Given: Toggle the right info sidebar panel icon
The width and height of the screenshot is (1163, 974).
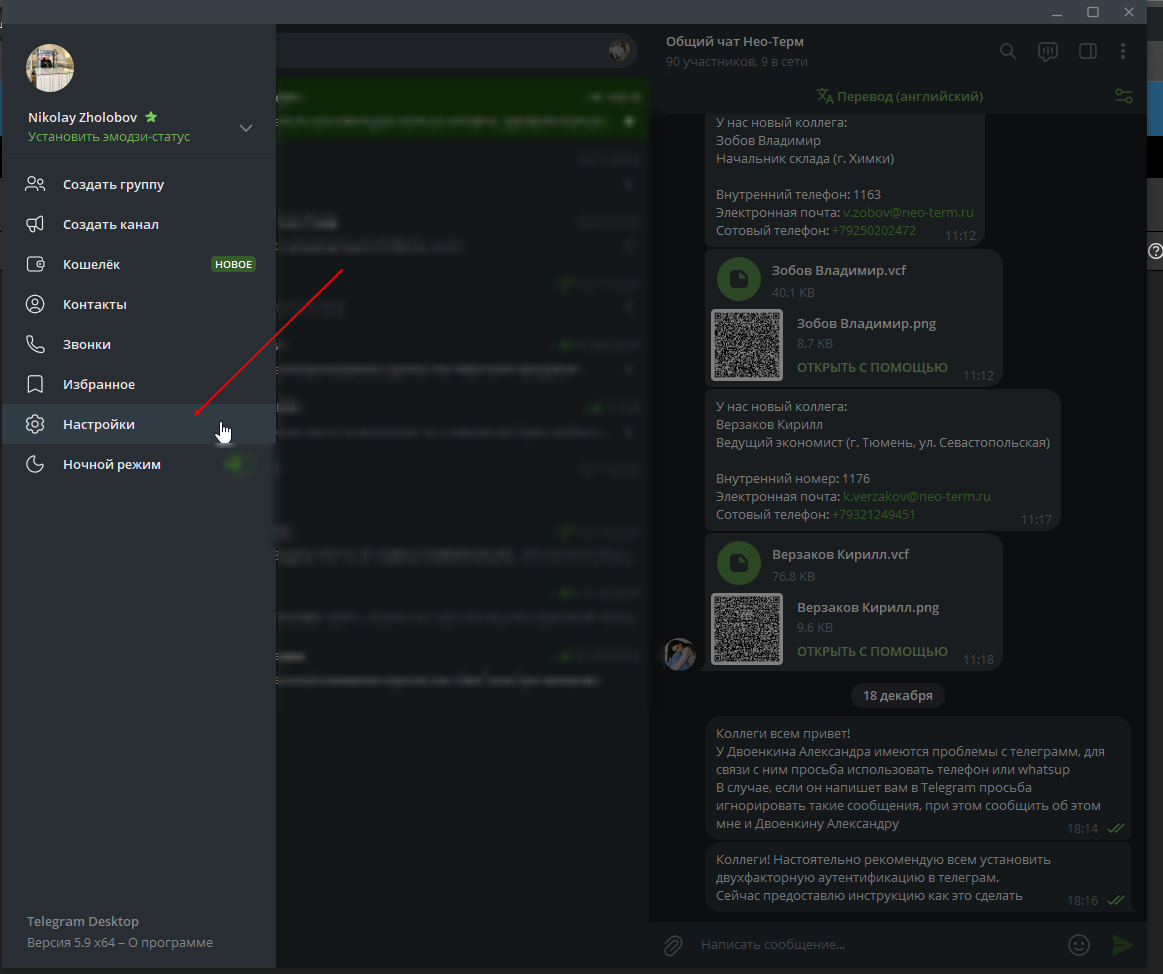Looking at the screenshot, I should point(1087,51).
